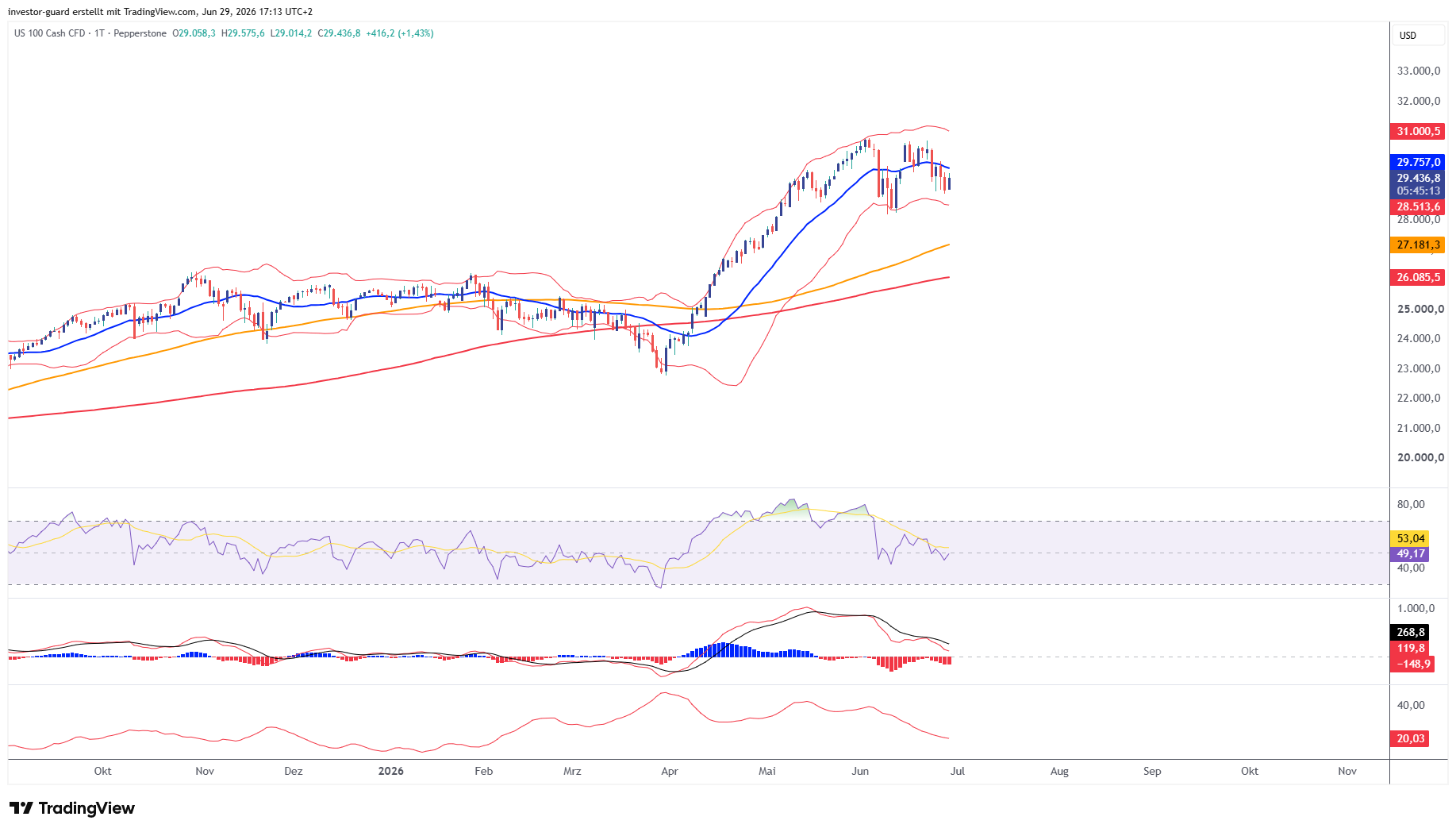Click the Mai time axis label
1456x832 pixels.
[767, 771]
